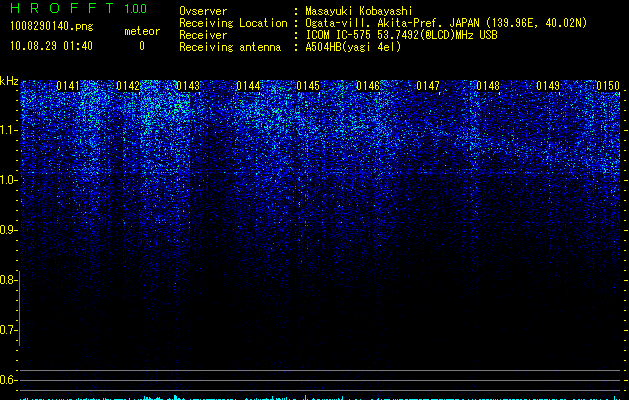
Task: Click the Receiver label
Action: [203, 35]
